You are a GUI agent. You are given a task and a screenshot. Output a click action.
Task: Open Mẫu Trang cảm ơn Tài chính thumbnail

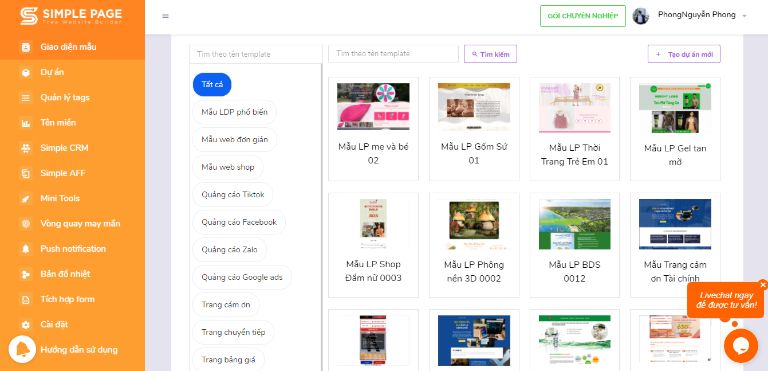[675, 224]
